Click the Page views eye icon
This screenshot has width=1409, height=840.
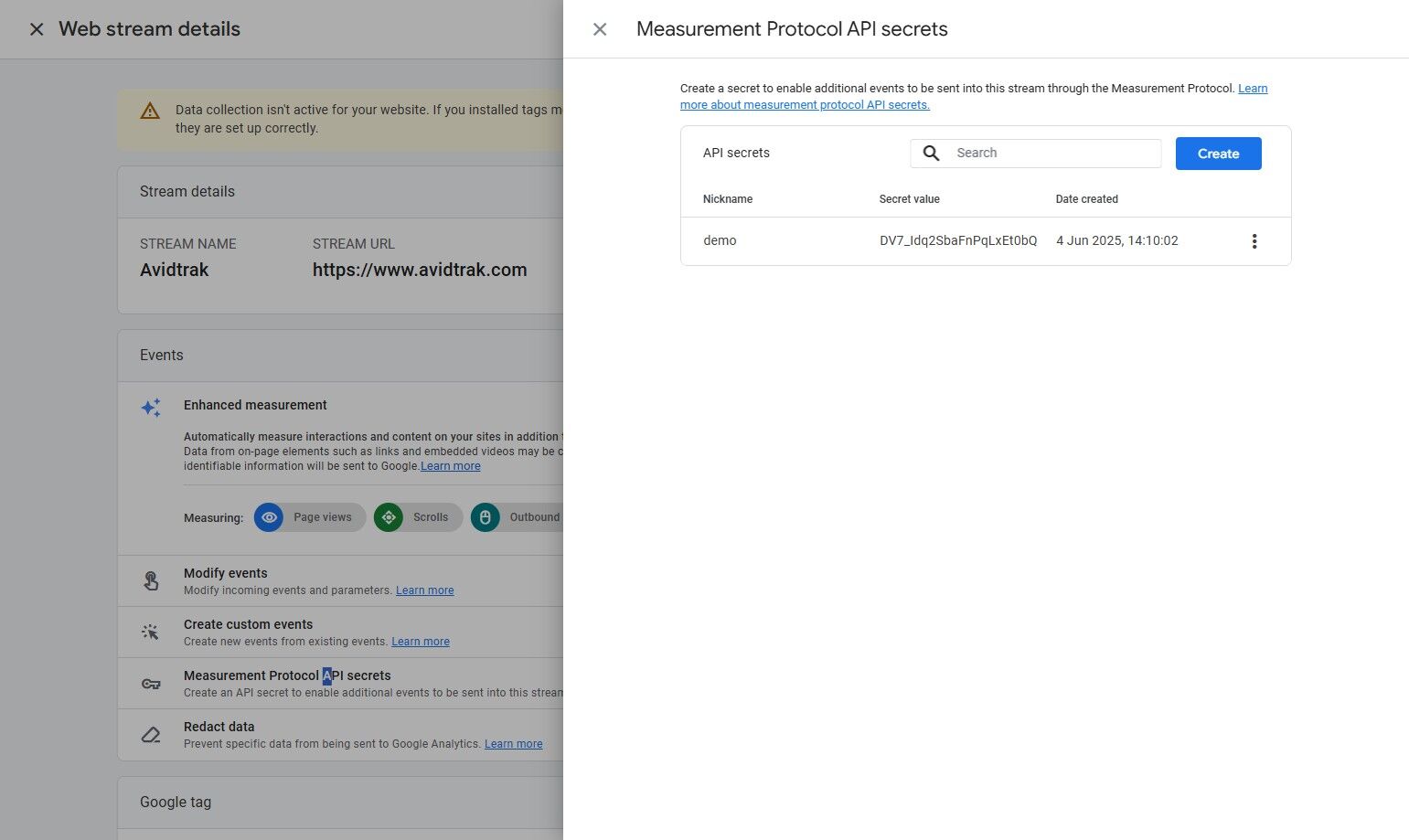(269, 517)
